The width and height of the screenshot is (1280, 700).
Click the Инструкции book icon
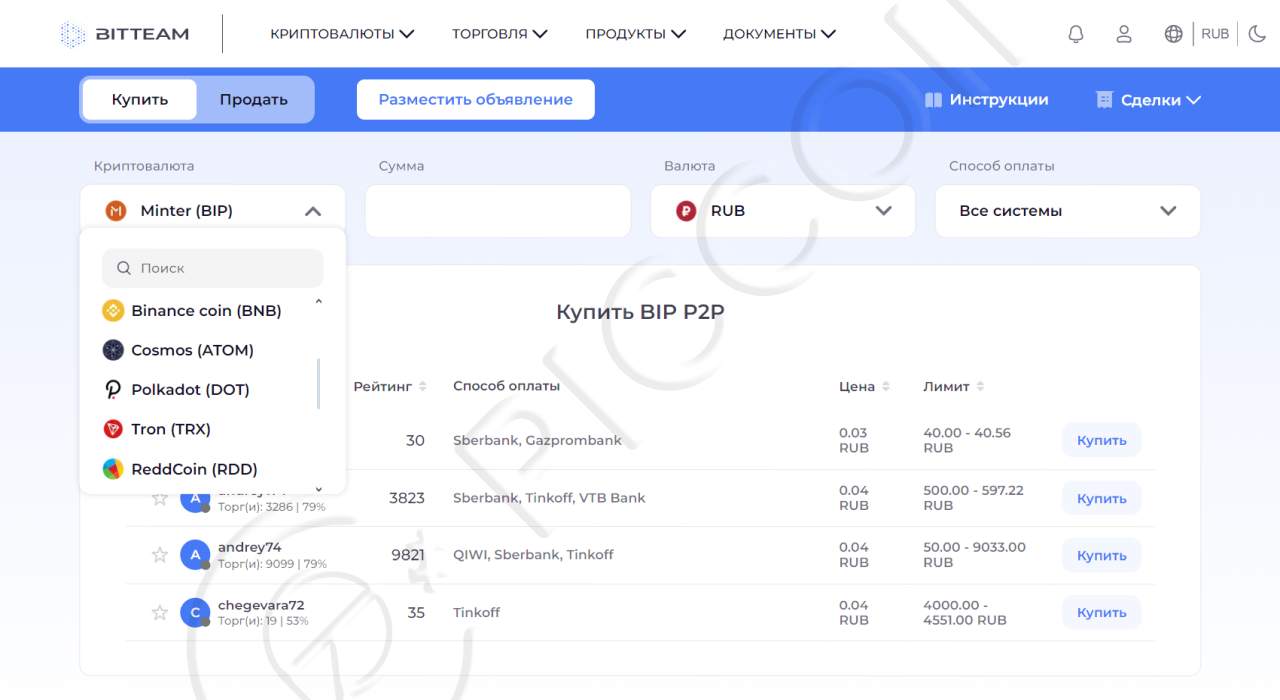(934, 100)
